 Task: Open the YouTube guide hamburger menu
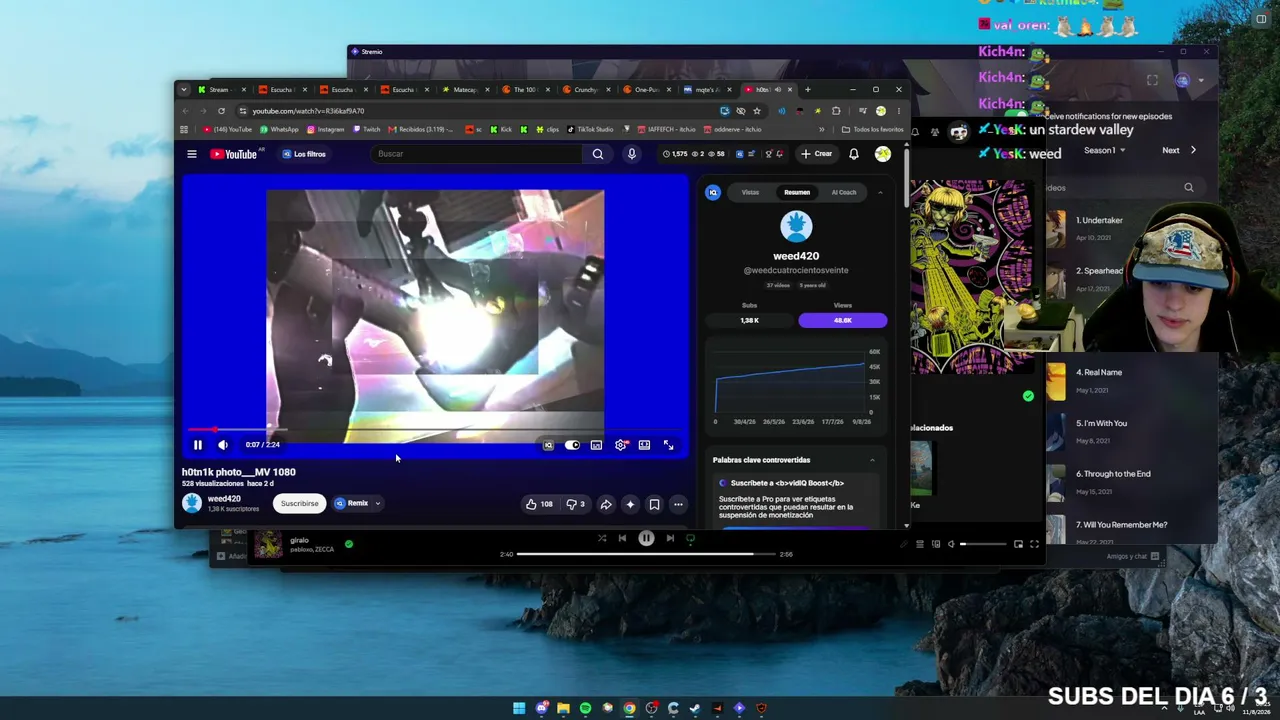point(192,154)
